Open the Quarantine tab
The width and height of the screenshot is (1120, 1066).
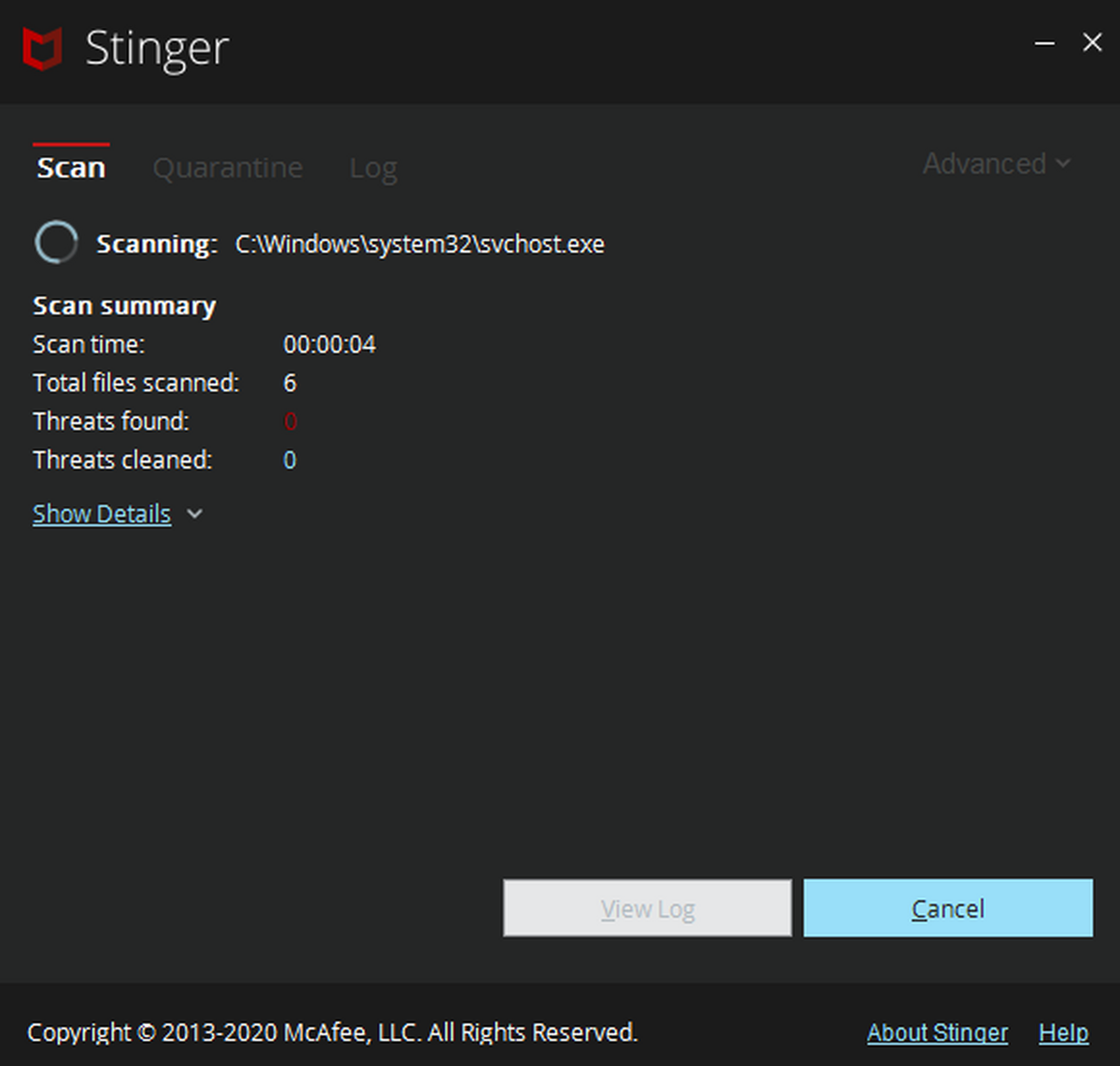pyautogui.click(x=228, y=168)
